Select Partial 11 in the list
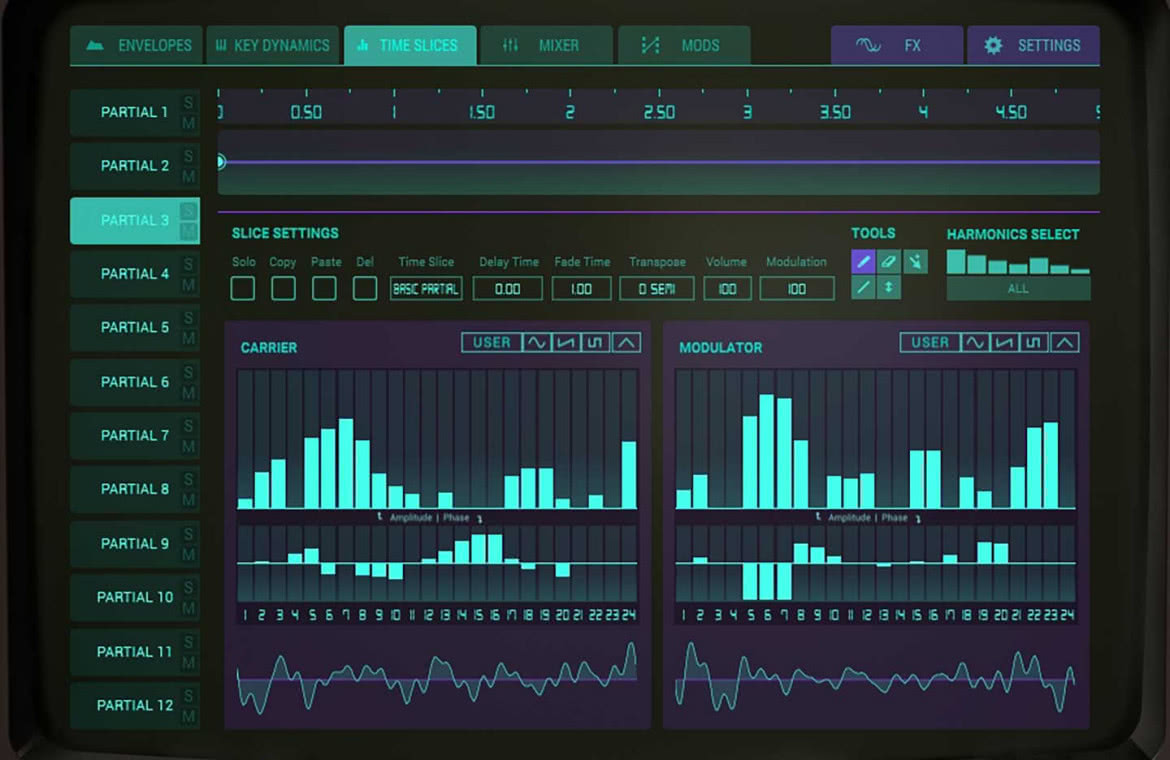 click(x=135, y=652)
